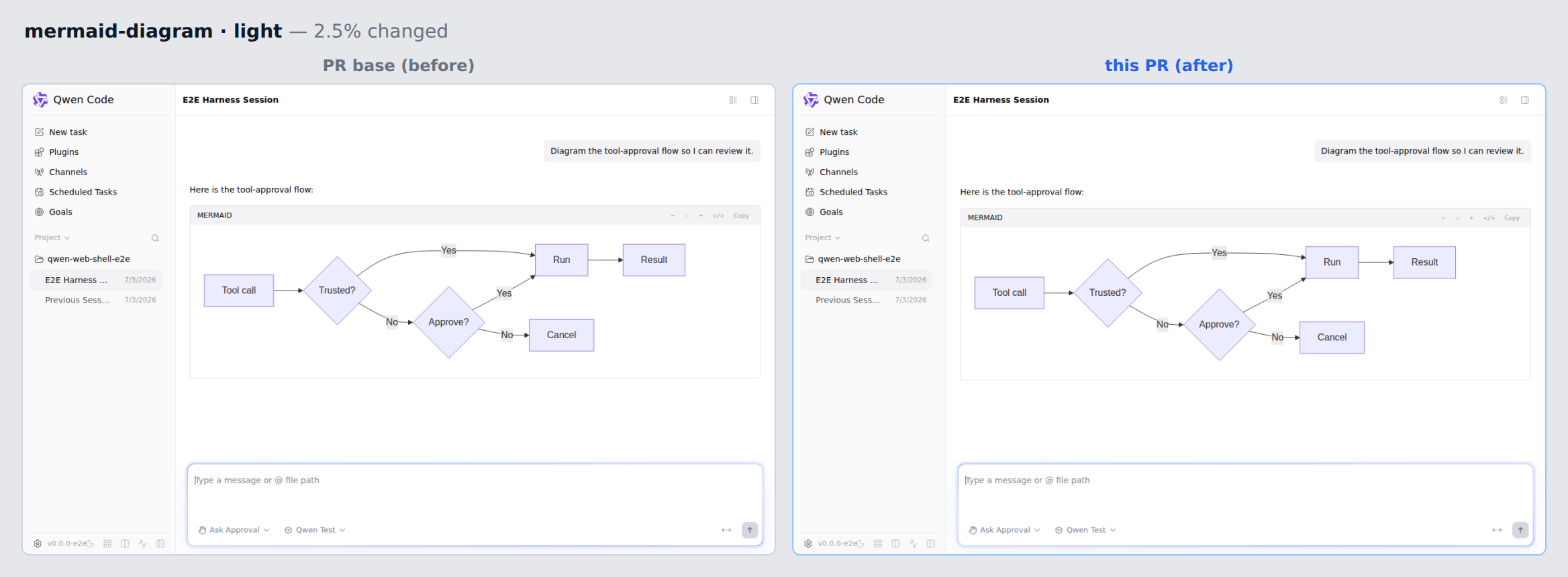Viewport: 1568px width, 577px height.
Task: Open task list icon in before panel header
Action: tap(733, 100)
